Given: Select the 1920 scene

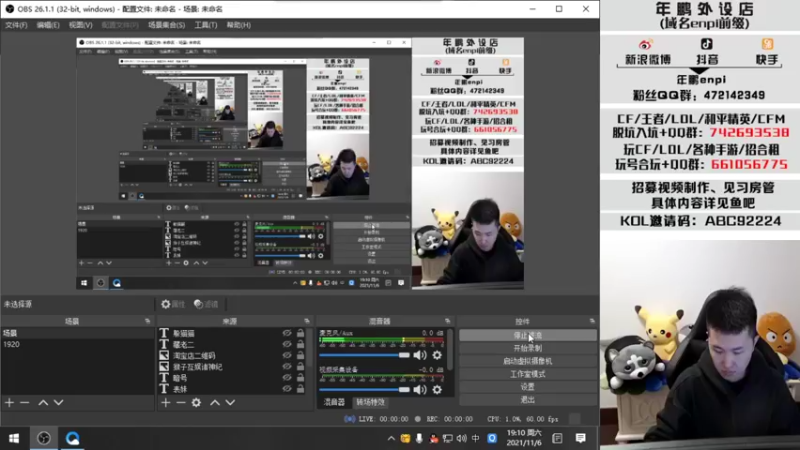Looking at the screenshot, I should [77, 344].
